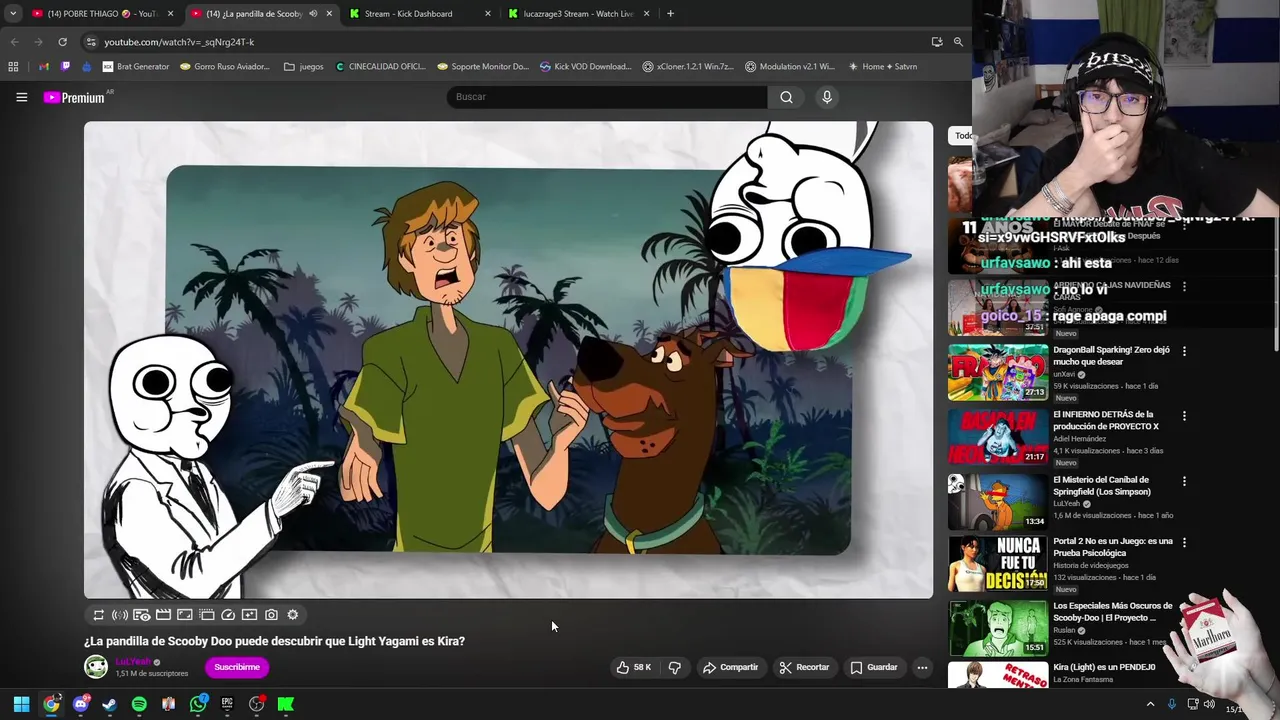Click the clapperboard cinema mode icon
Image resolution: width=1280 pixels, height=720 pixels.
163,615
